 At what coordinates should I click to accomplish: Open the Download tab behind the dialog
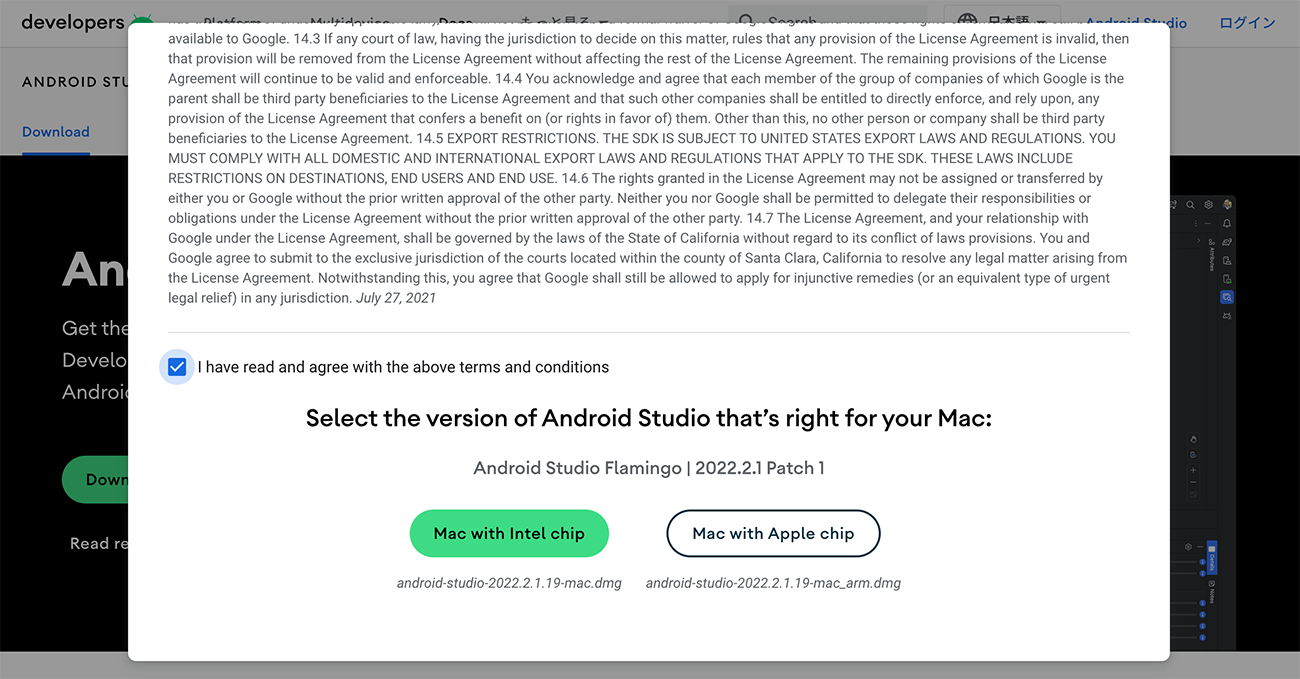pos(56,132)
